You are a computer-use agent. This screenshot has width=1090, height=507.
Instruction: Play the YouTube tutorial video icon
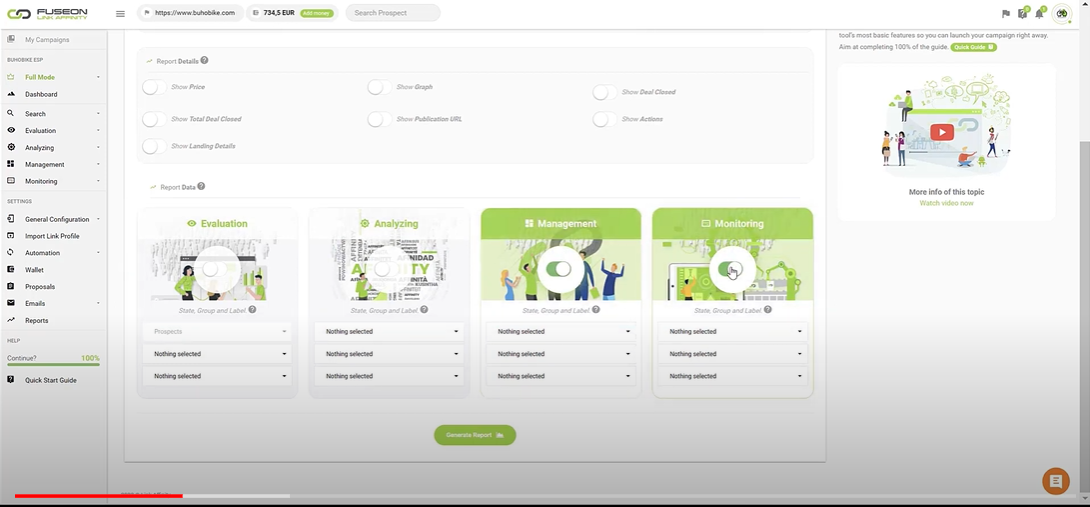(941, 132)
